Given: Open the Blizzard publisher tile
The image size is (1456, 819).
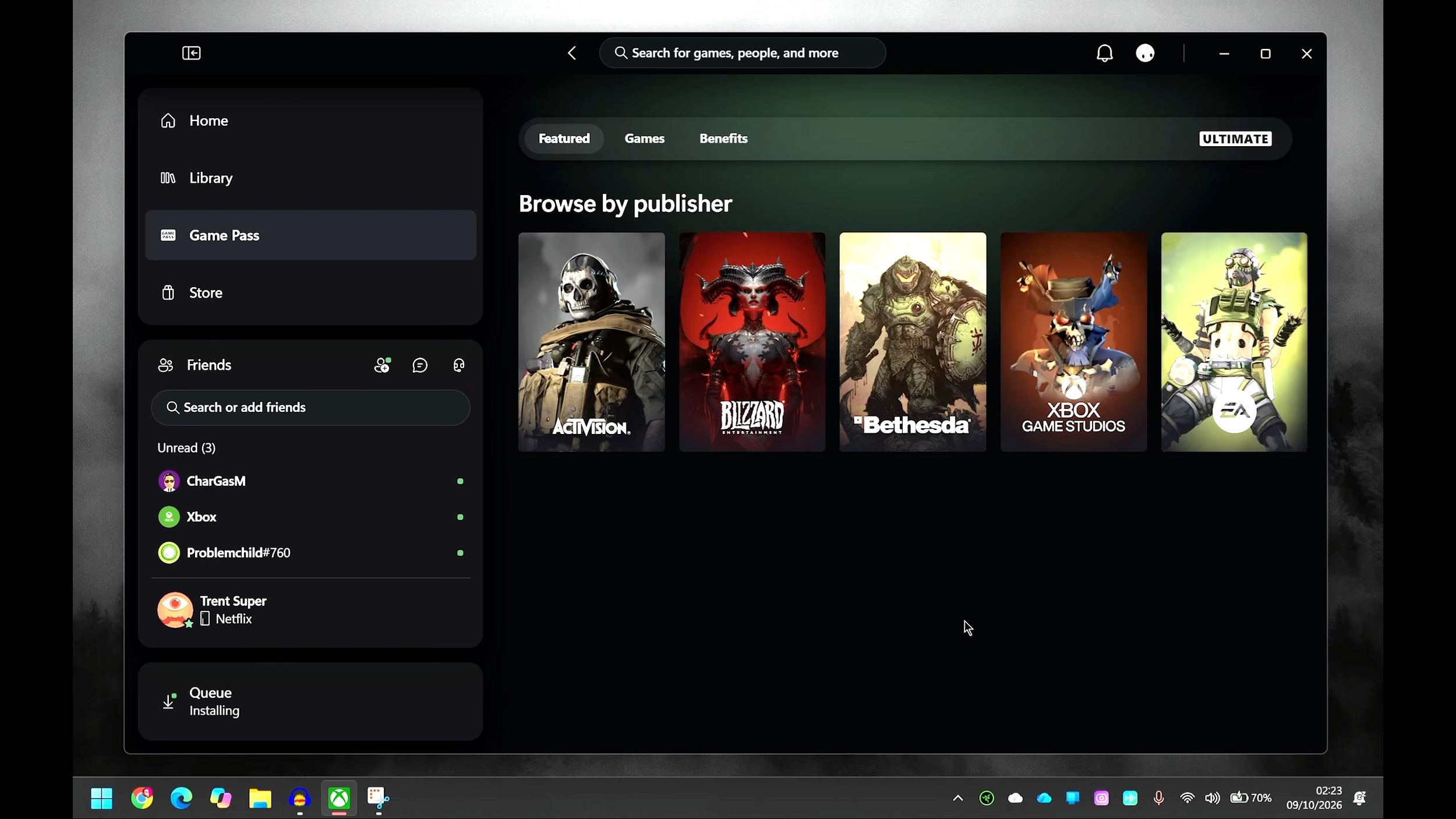Looking at the screenshot, I should tap(752, 342).
